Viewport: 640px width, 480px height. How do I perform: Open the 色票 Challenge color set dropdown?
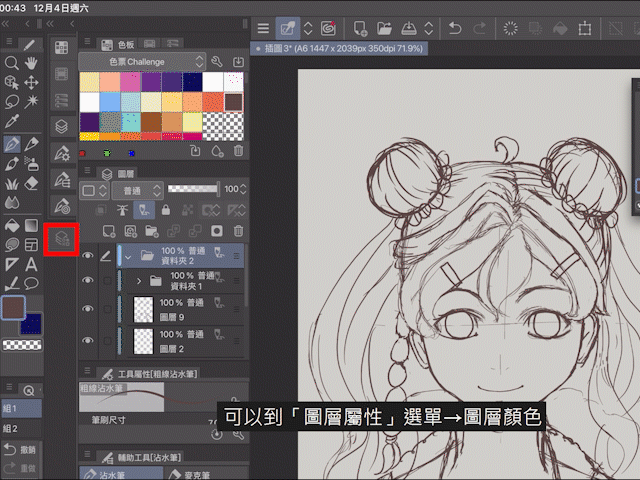[142, 62]
